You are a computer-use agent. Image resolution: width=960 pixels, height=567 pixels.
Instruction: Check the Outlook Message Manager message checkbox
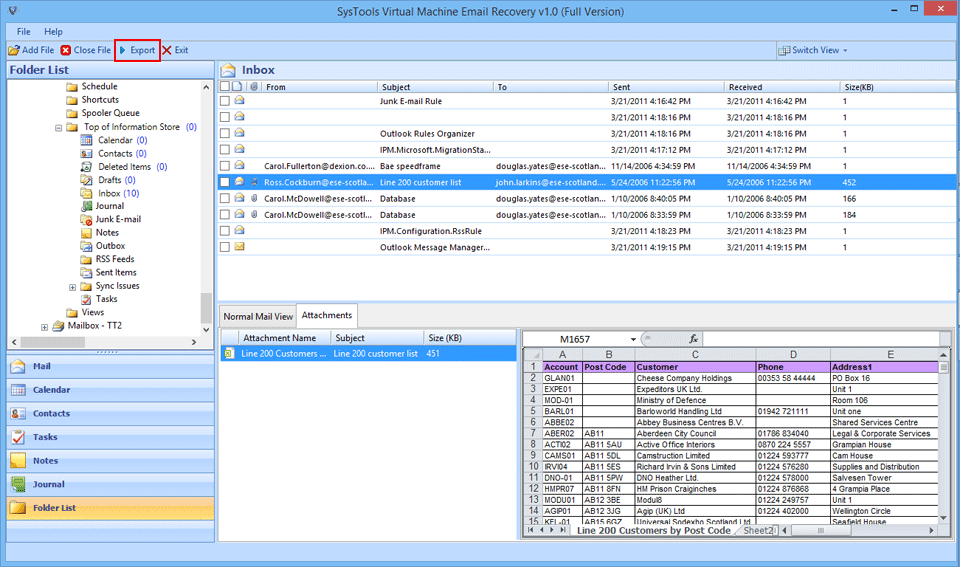(x=225, y=247)
